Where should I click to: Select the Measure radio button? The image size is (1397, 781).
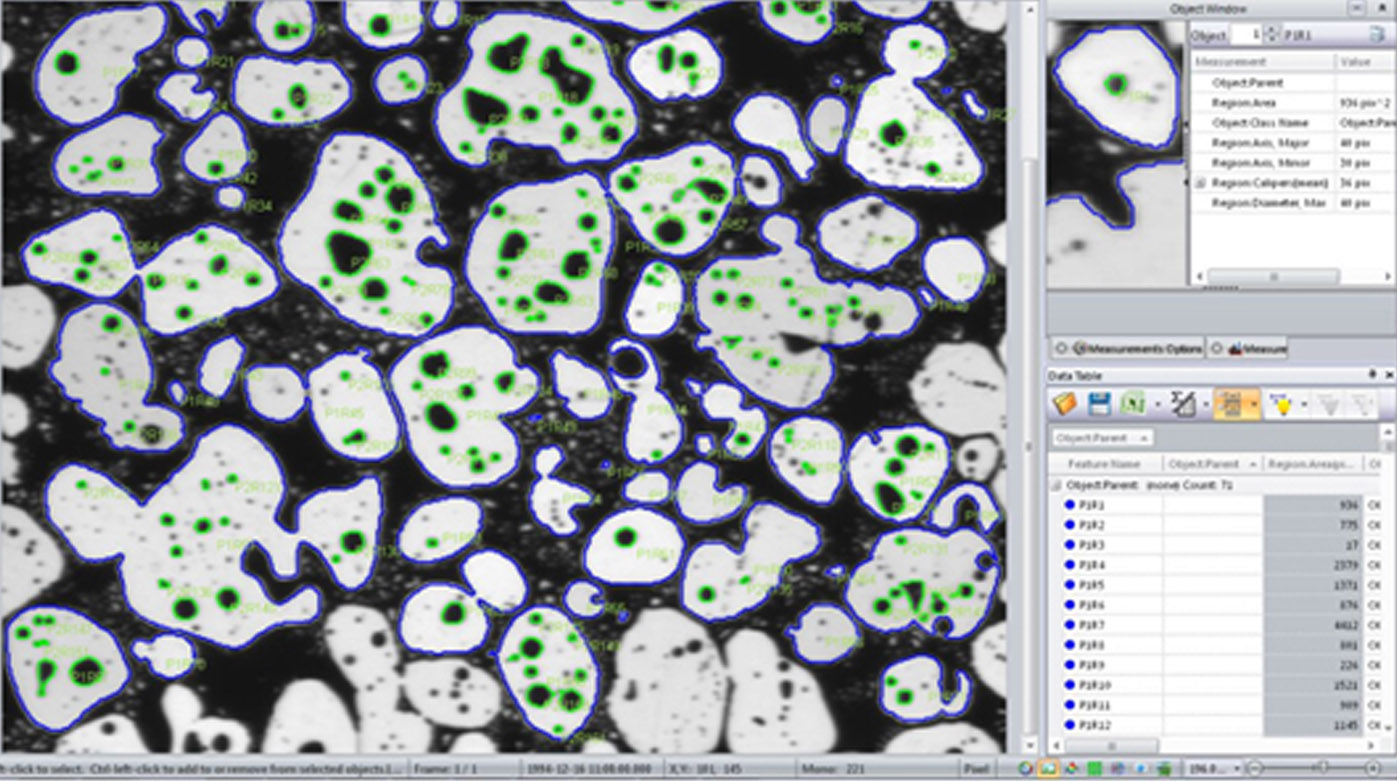[1216, 348]
